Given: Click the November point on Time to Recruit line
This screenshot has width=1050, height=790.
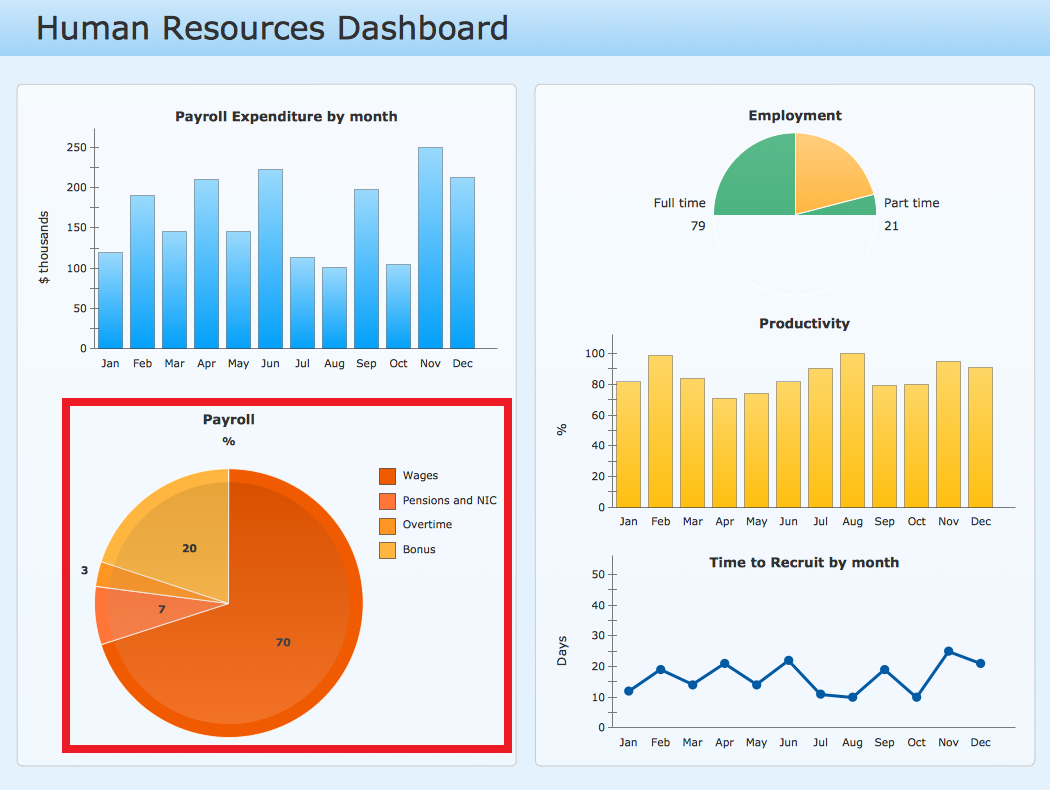Looking at the screenshot, I should coord(948,651).
